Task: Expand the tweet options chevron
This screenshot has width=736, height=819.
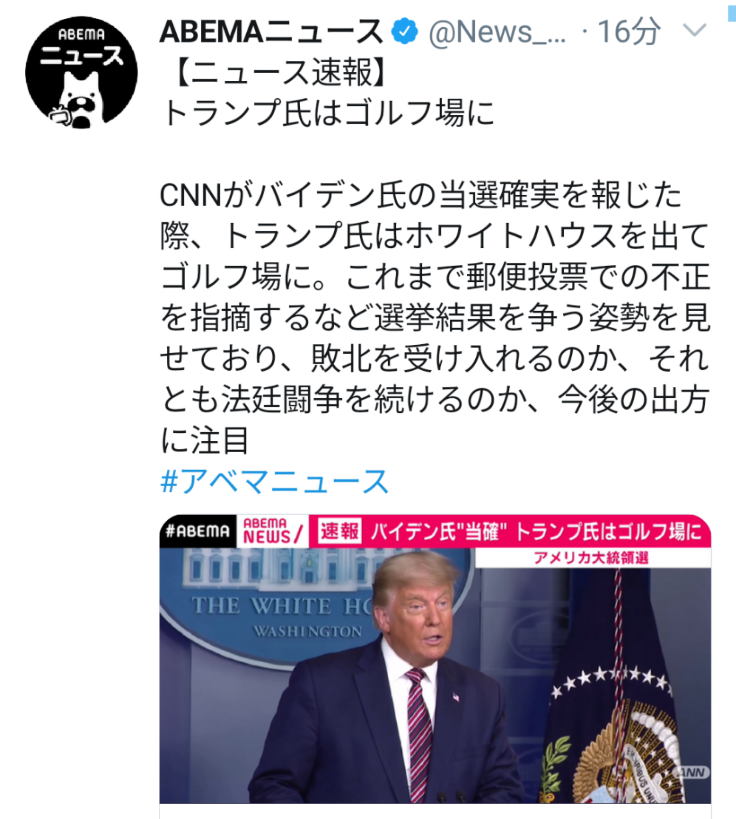Action: tap(695, 30)
